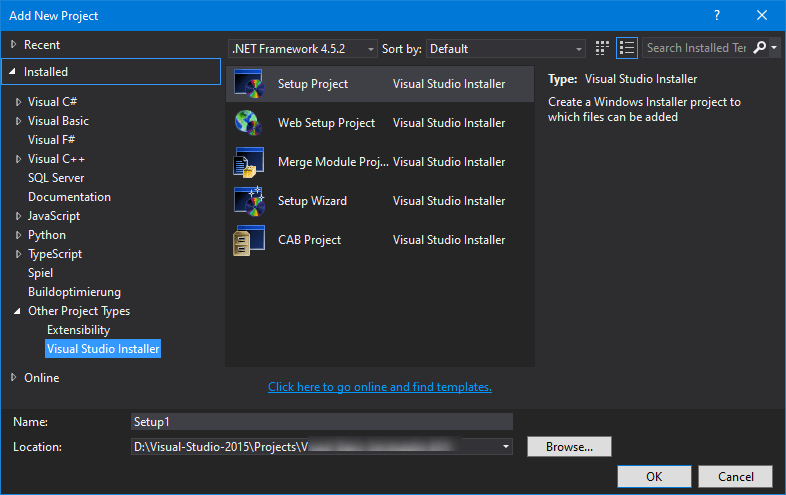
Task: Select SQL Server in the tree
Action: pyautogui.click(x=56, y=178)
